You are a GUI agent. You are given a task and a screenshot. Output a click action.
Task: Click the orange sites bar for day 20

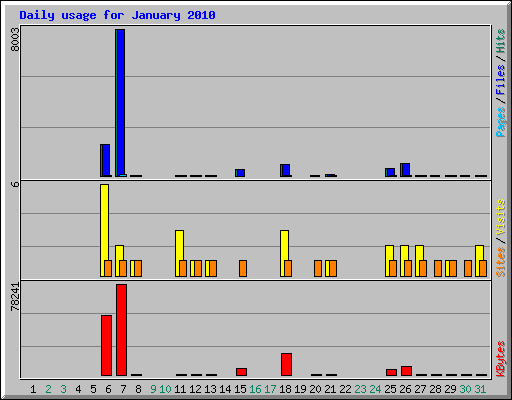click(318, 268)
